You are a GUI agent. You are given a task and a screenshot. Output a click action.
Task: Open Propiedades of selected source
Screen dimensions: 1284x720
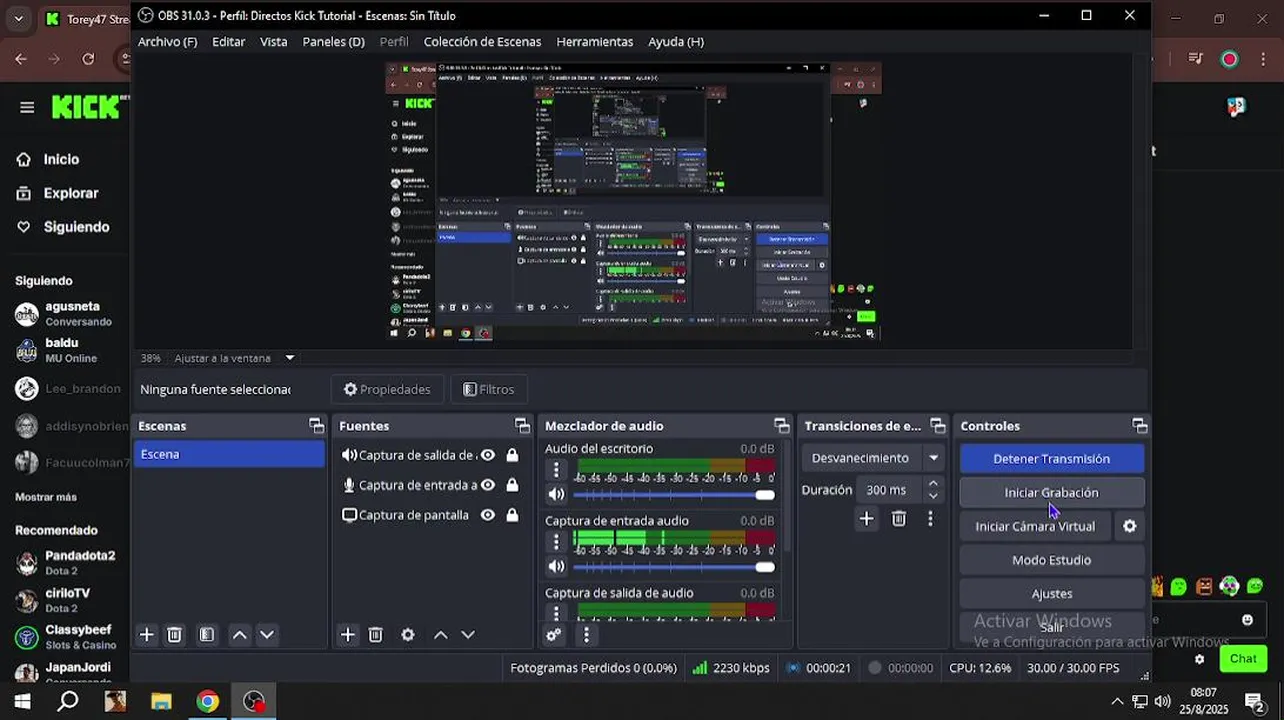coord(387,389)
